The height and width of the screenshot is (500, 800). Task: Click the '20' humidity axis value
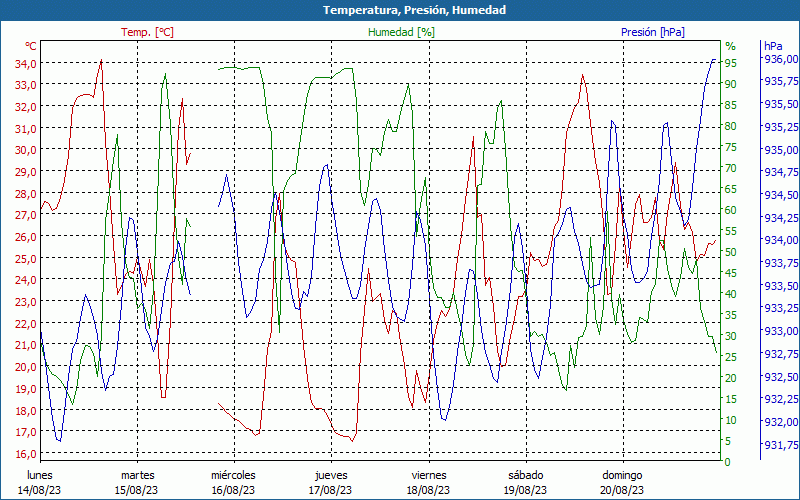[731, 378]
